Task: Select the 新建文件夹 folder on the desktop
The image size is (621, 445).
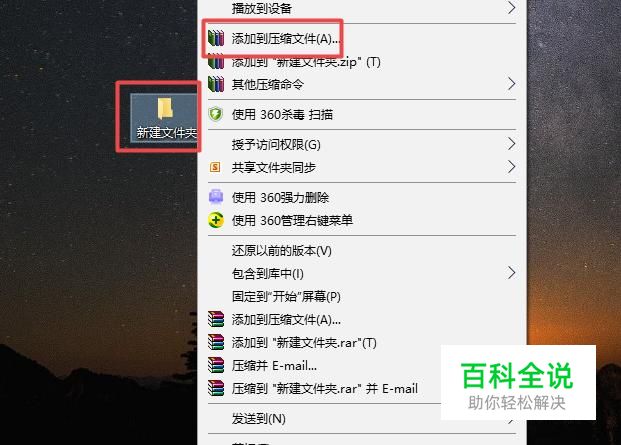Action: pos(164,118)
